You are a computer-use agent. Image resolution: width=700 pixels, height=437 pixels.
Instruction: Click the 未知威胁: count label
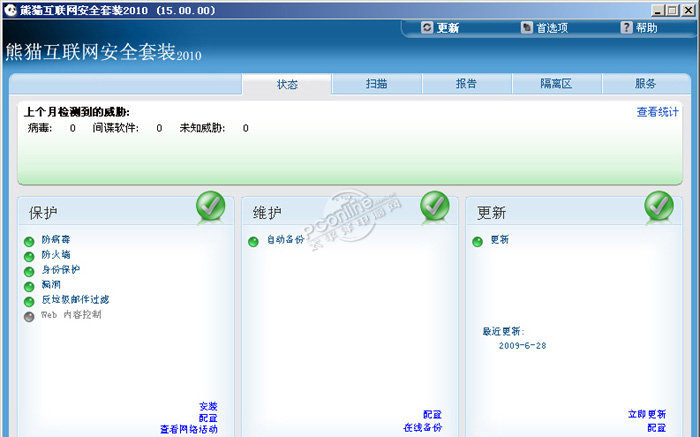pyautogui.click(x=202, y=128)
